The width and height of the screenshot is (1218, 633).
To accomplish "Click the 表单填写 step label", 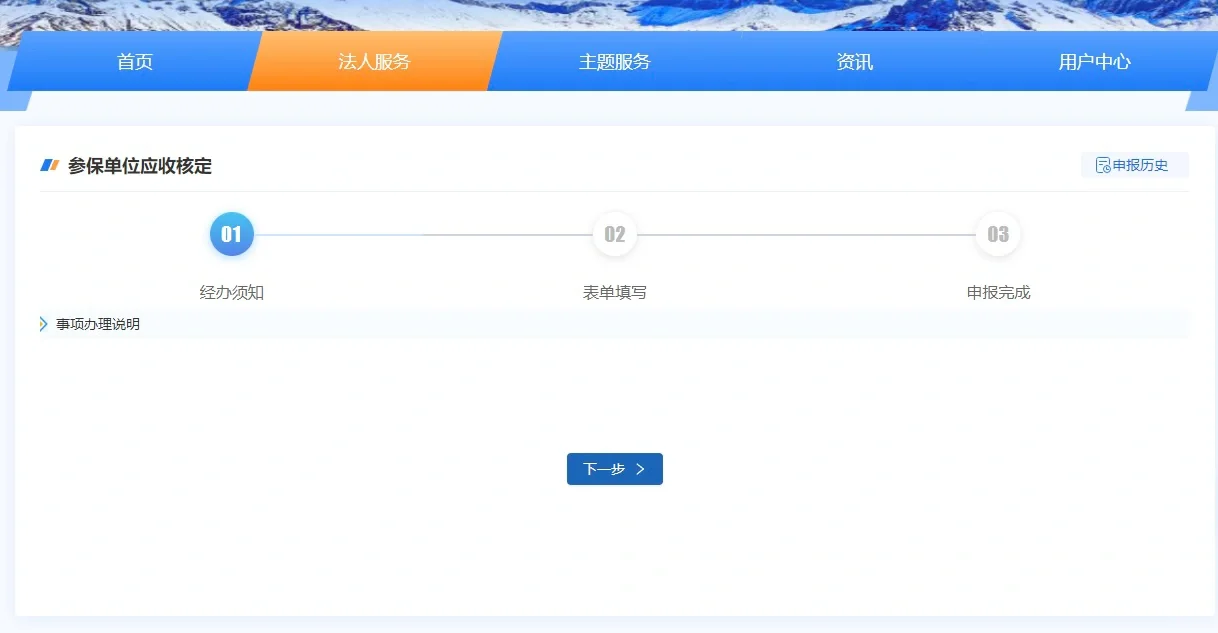I will pos(614,293).
